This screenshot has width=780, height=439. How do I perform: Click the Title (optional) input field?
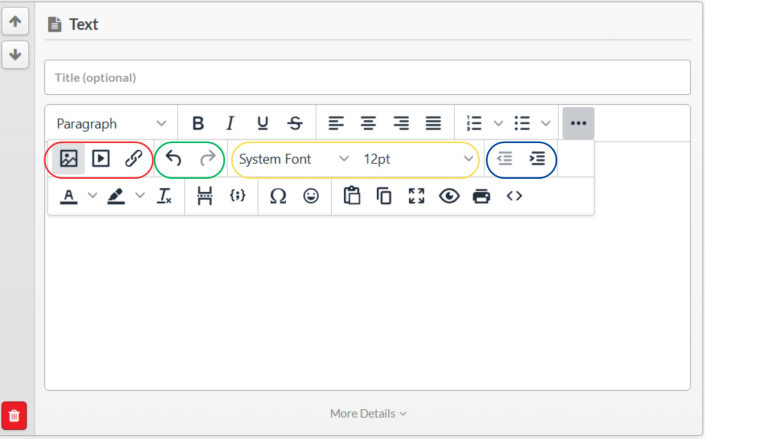point(367,77)
